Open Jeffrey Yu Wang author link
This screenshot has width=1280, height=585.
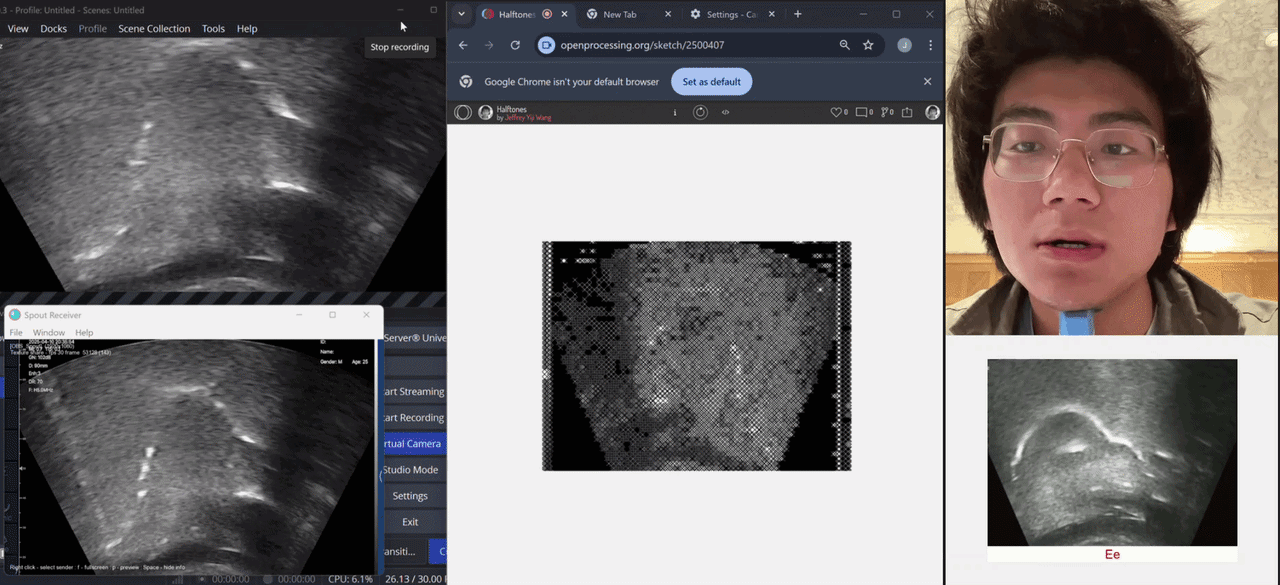click(528, 118)
